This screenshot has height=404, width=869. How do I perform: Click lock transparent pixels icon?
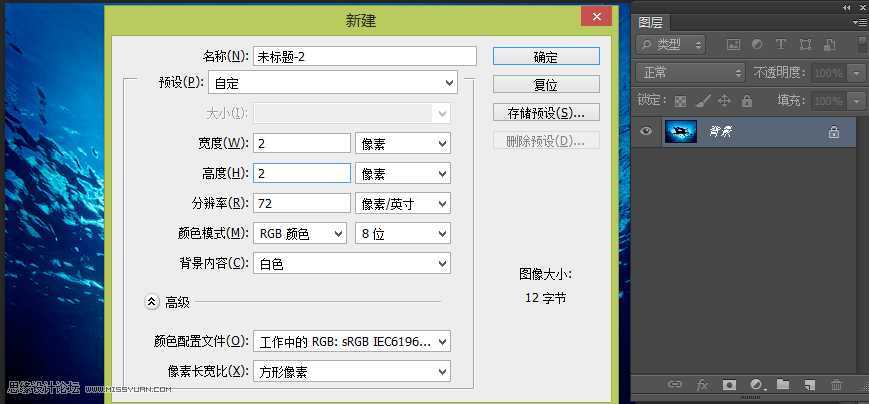[x=681, y=101]
